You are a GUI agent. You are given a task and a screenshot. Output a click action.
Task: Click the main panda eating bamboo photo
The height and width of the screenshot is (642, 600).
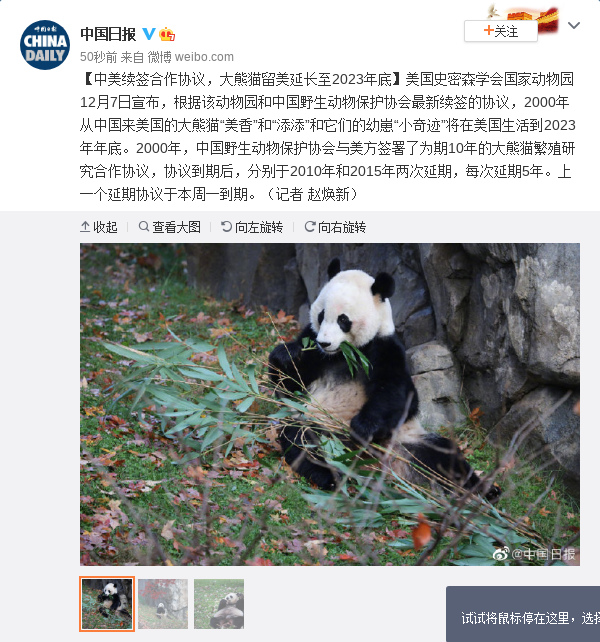(x=330, y=405)
